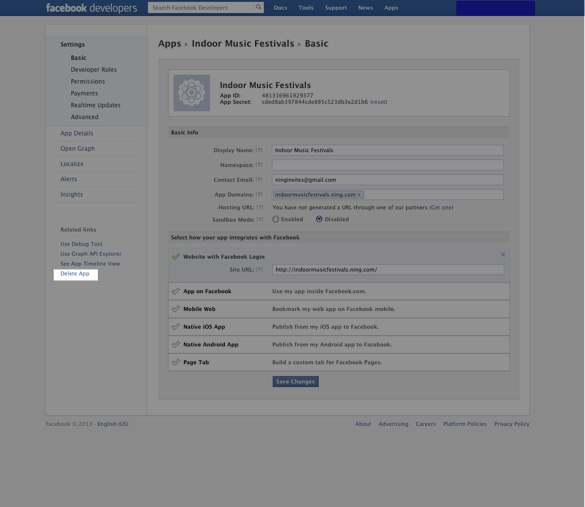Screen dimensions: 585x507
Task: Click the Native Android App checkmark icon
Action: [175, 344]
